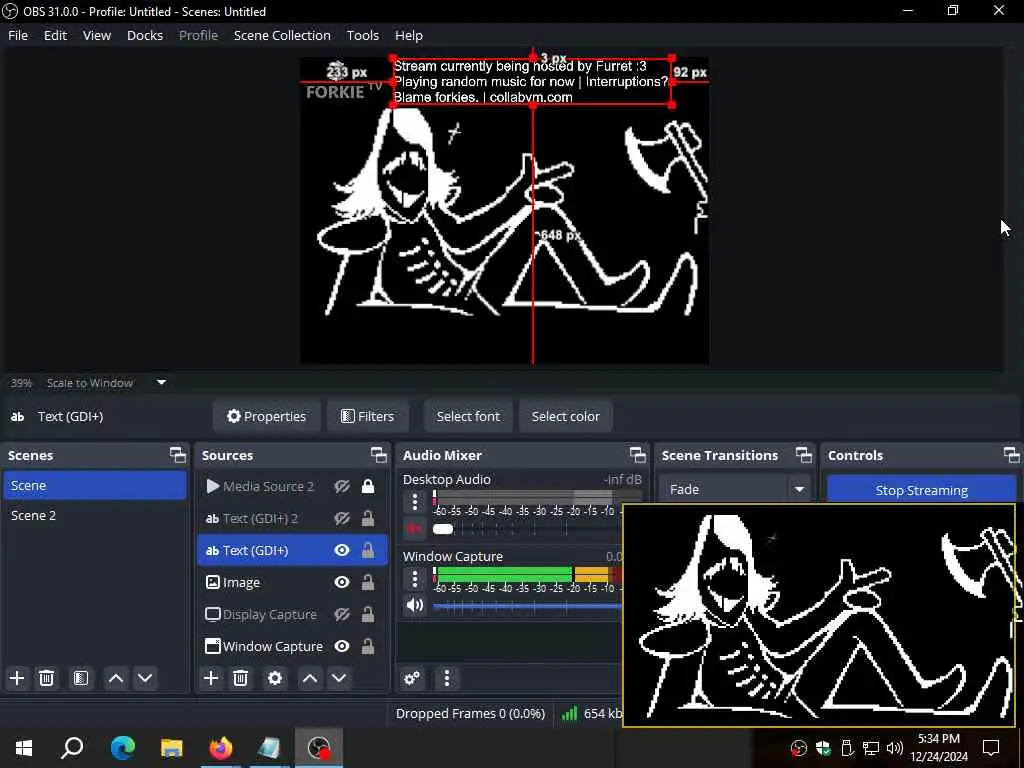
Task: Open scene filters icon in Scenes dock
Action: click(81, 678)
